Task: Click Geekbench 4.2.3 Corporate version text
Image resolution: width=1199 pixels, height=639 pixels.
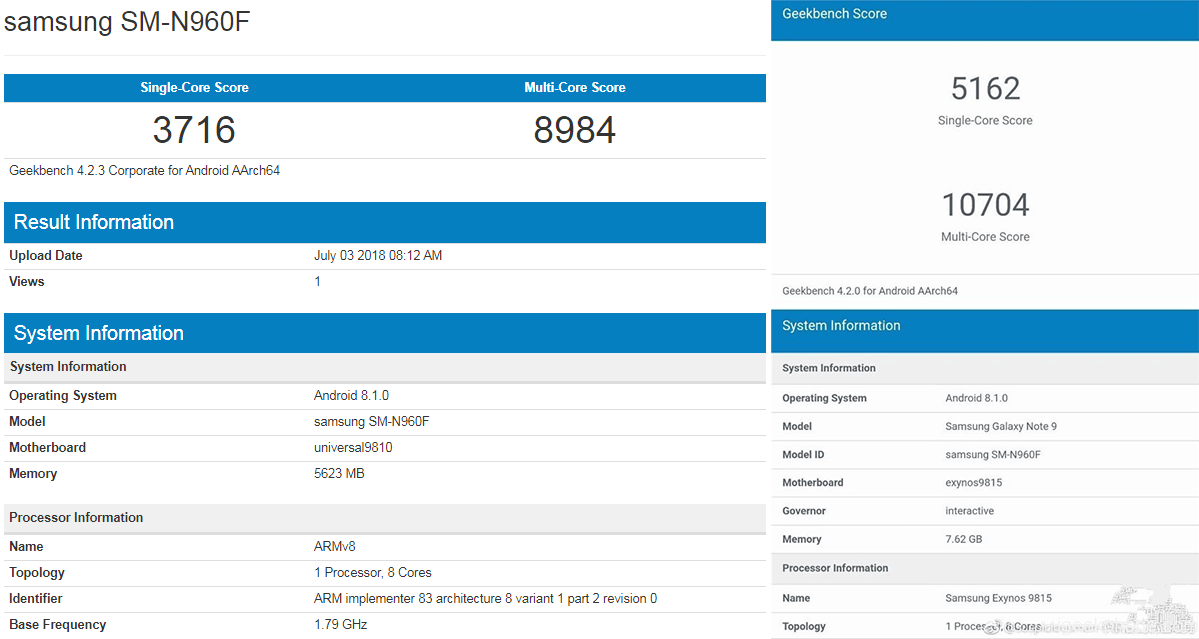Action: 144,171
